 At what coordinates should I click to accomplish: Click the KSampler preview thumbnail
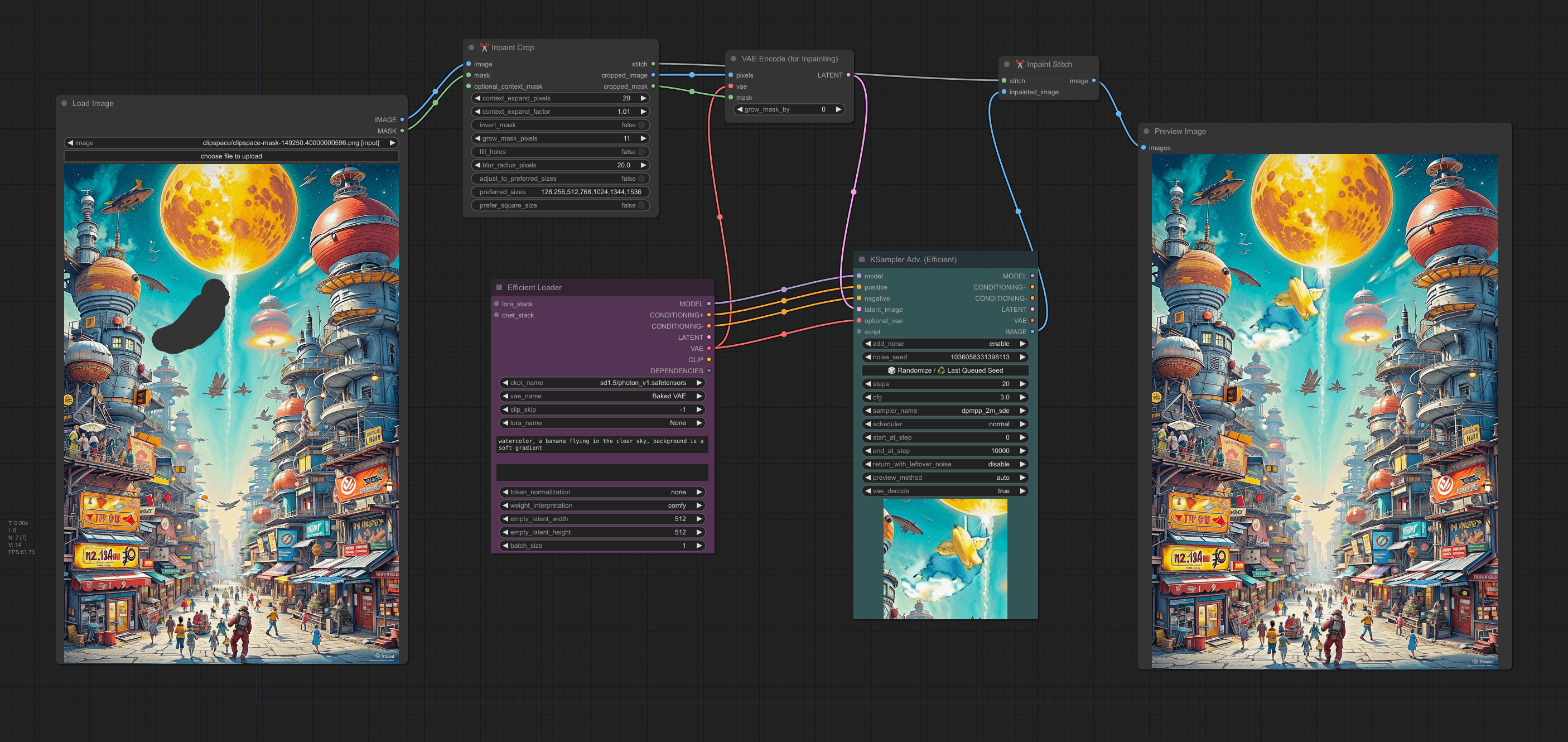tap(945, 559)
